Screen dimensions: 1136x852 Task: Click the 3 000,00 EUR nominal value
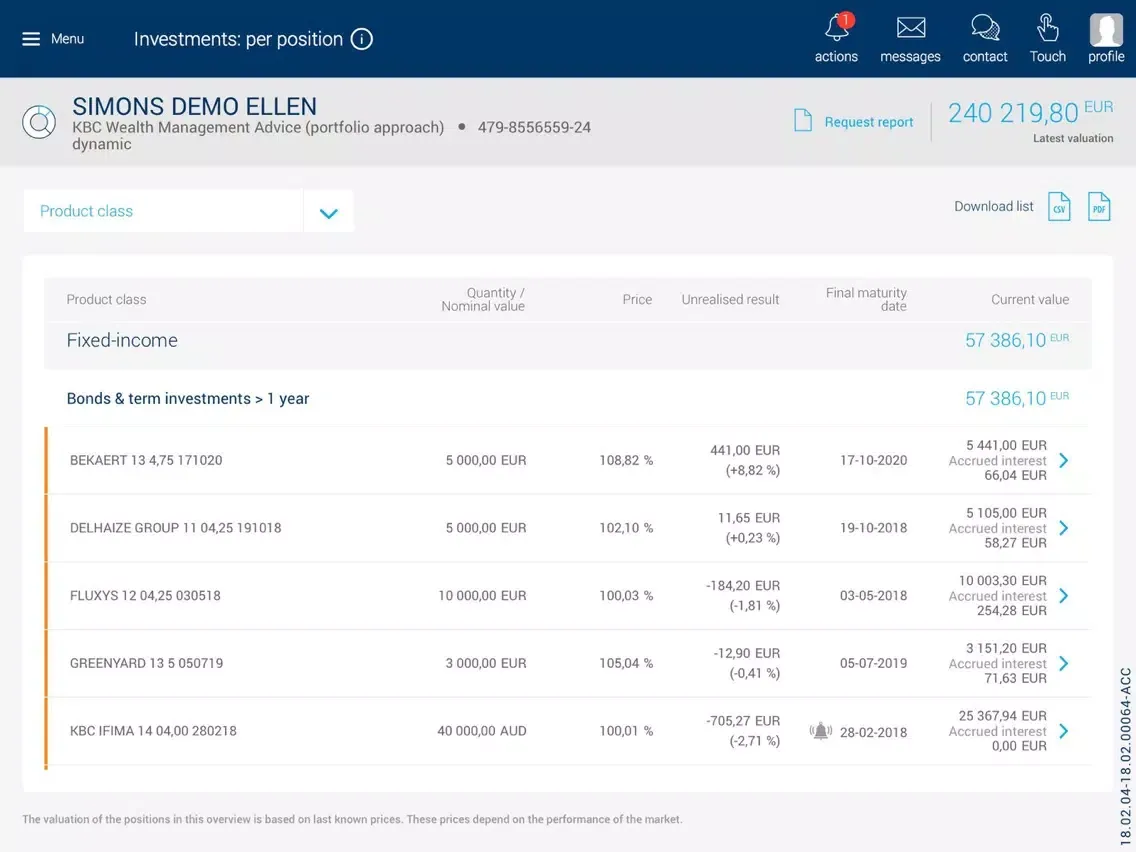click(x=485, y=663)
